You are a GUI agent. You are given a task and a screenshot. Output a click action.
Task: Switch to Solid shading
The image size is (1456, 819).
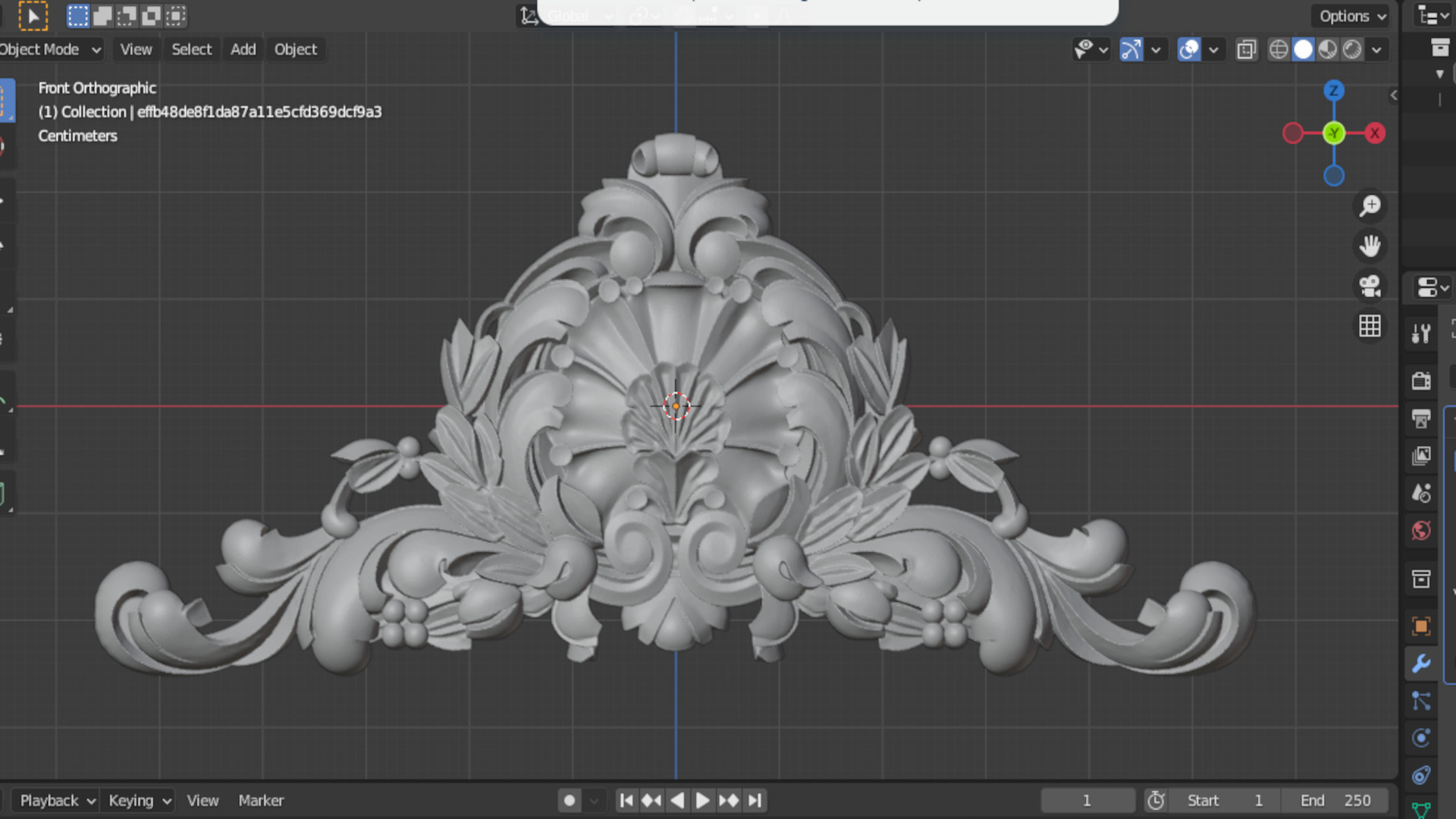(x=1303, y=49)
